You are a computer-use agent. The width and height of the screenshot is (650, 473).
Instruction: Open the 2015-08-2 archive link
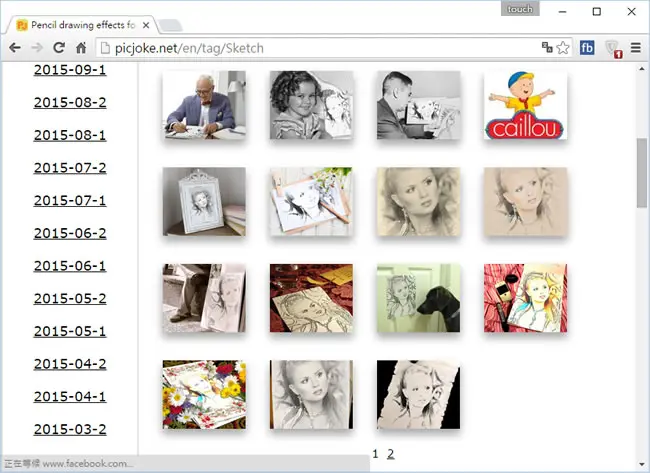70,102
